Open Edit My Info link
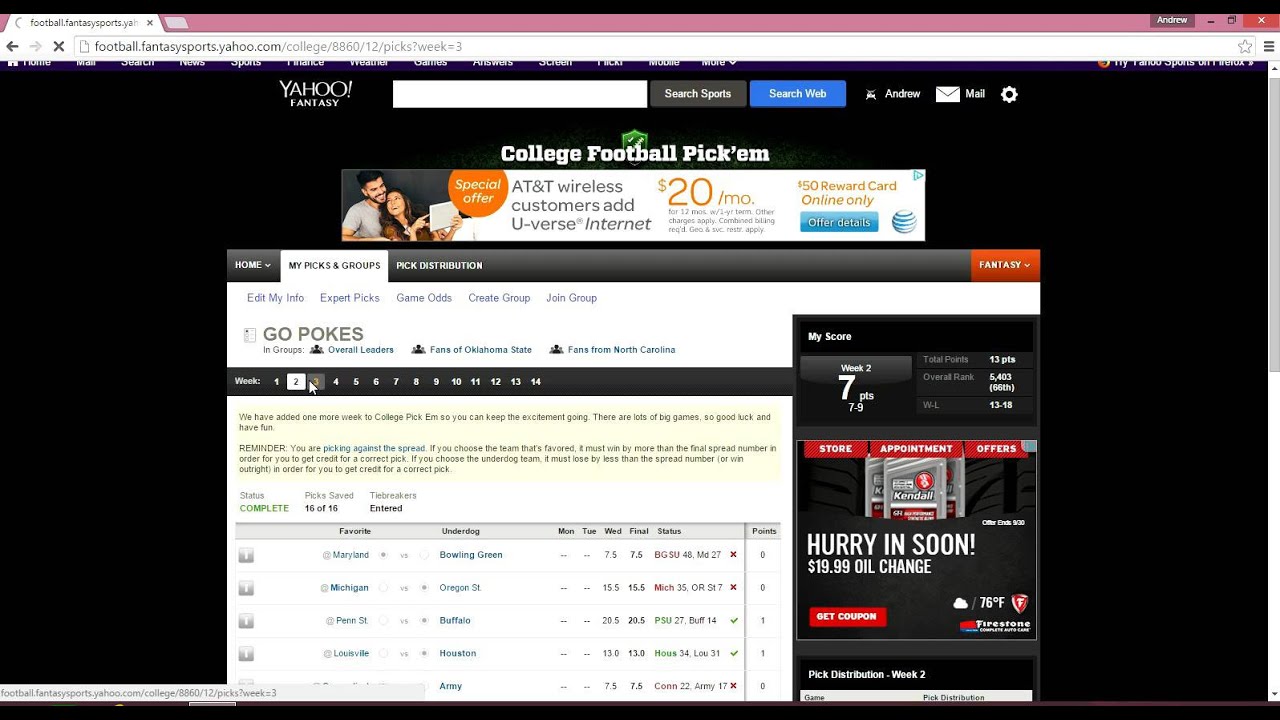The width and height of the screenshot is (1280, 720). click(275, 298)
